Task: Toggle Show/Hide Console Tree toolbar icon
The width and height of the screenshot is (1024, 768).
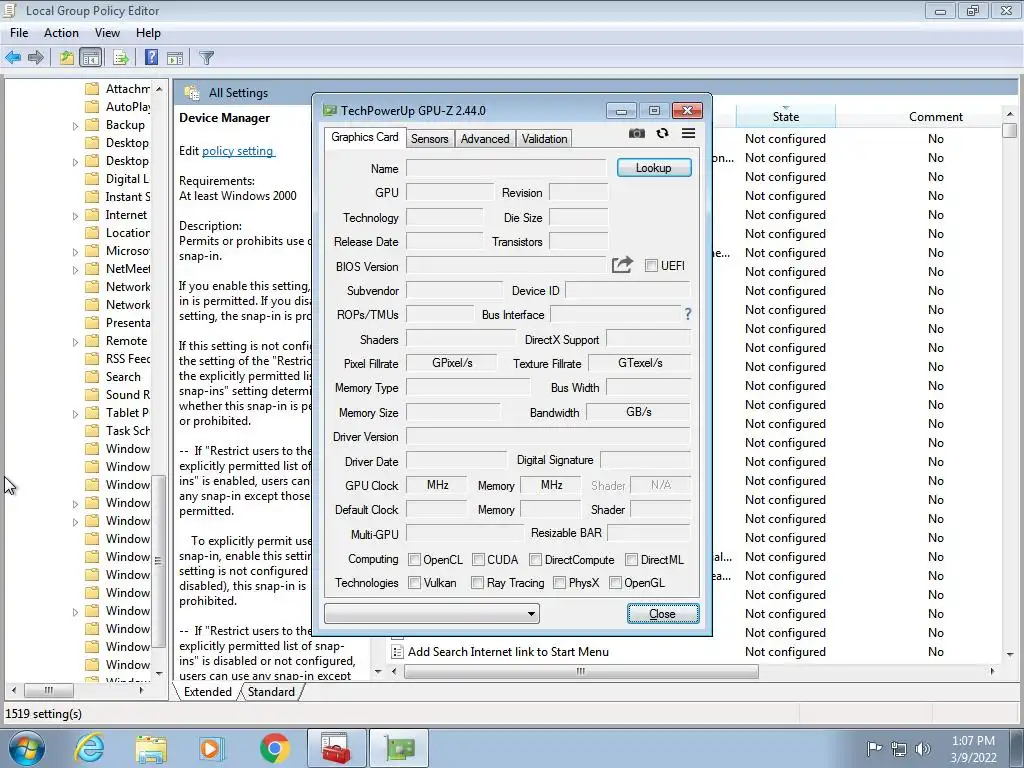Action: click(x=91, y=57)
